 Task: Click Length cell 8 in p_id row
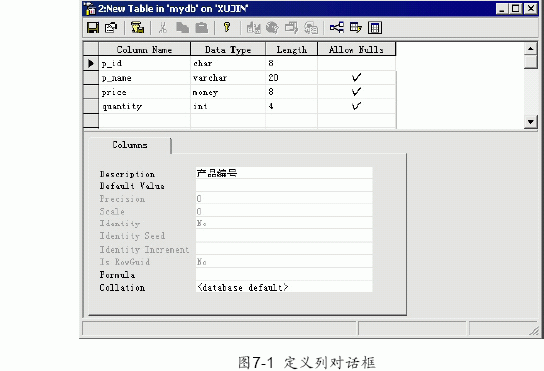tap(291, 63)
